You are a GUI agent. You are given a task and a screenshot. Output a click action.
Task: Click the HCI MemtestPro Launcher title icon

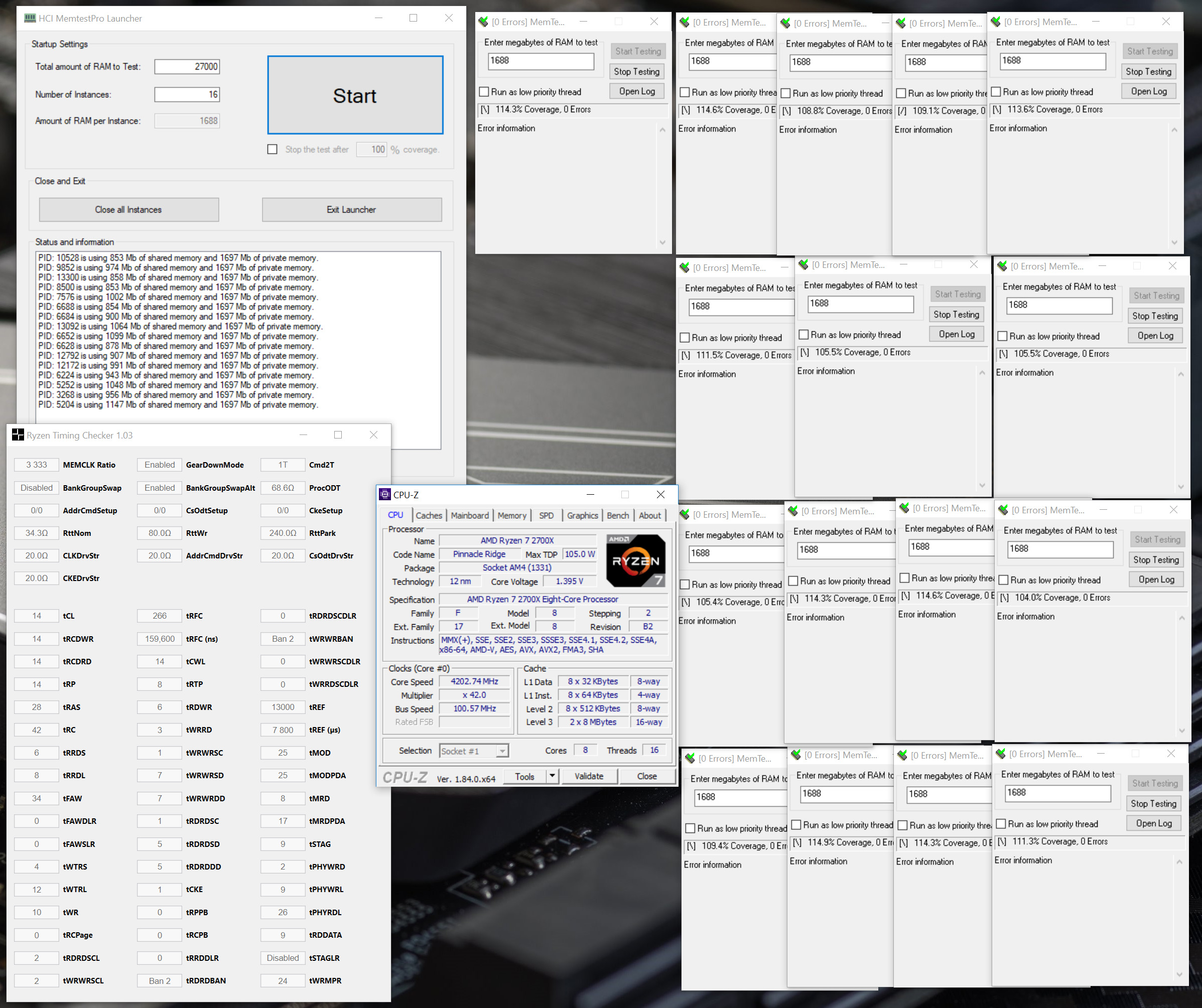pyautogui.click(x=30, y=18)
